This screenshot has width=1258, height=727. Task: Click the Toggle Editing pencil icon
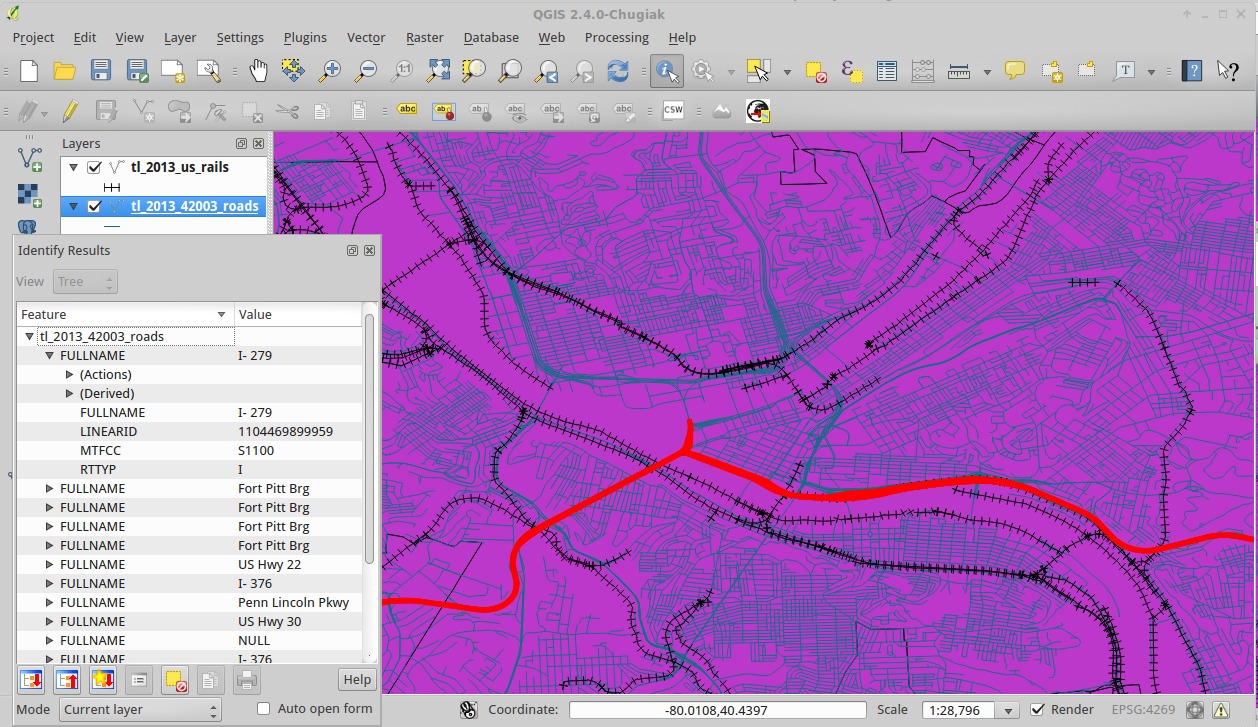click(x=70, y=111)
